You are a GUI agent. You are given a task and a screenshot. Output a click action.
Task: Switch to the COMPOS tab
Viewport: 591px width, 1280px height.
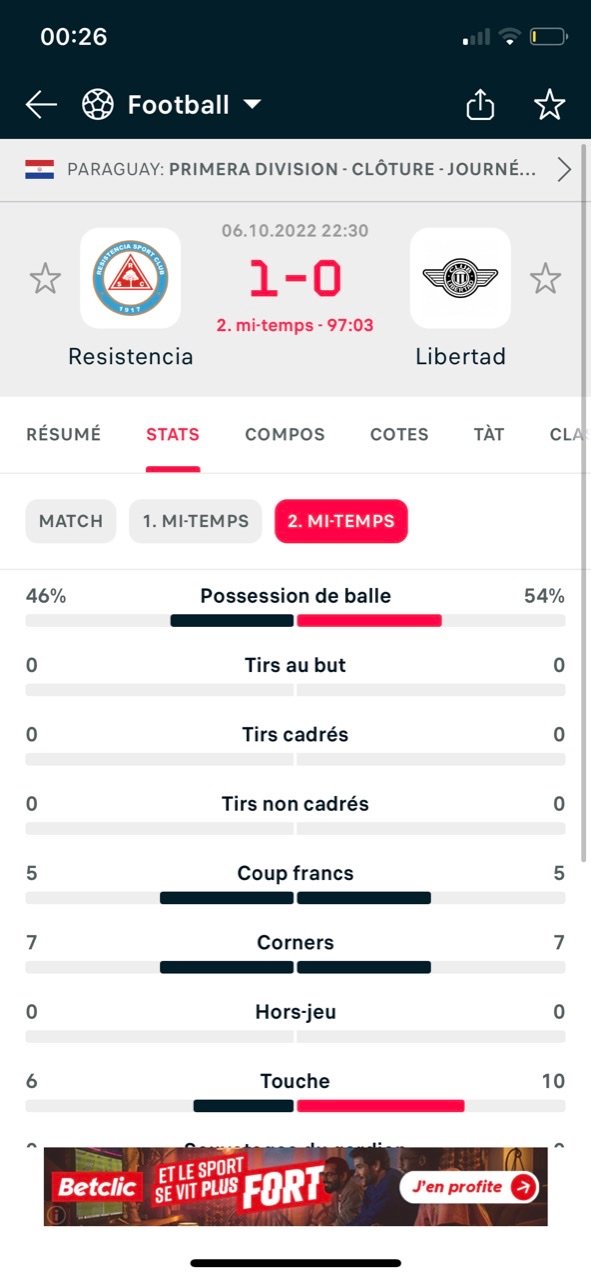tap(285, 434)
